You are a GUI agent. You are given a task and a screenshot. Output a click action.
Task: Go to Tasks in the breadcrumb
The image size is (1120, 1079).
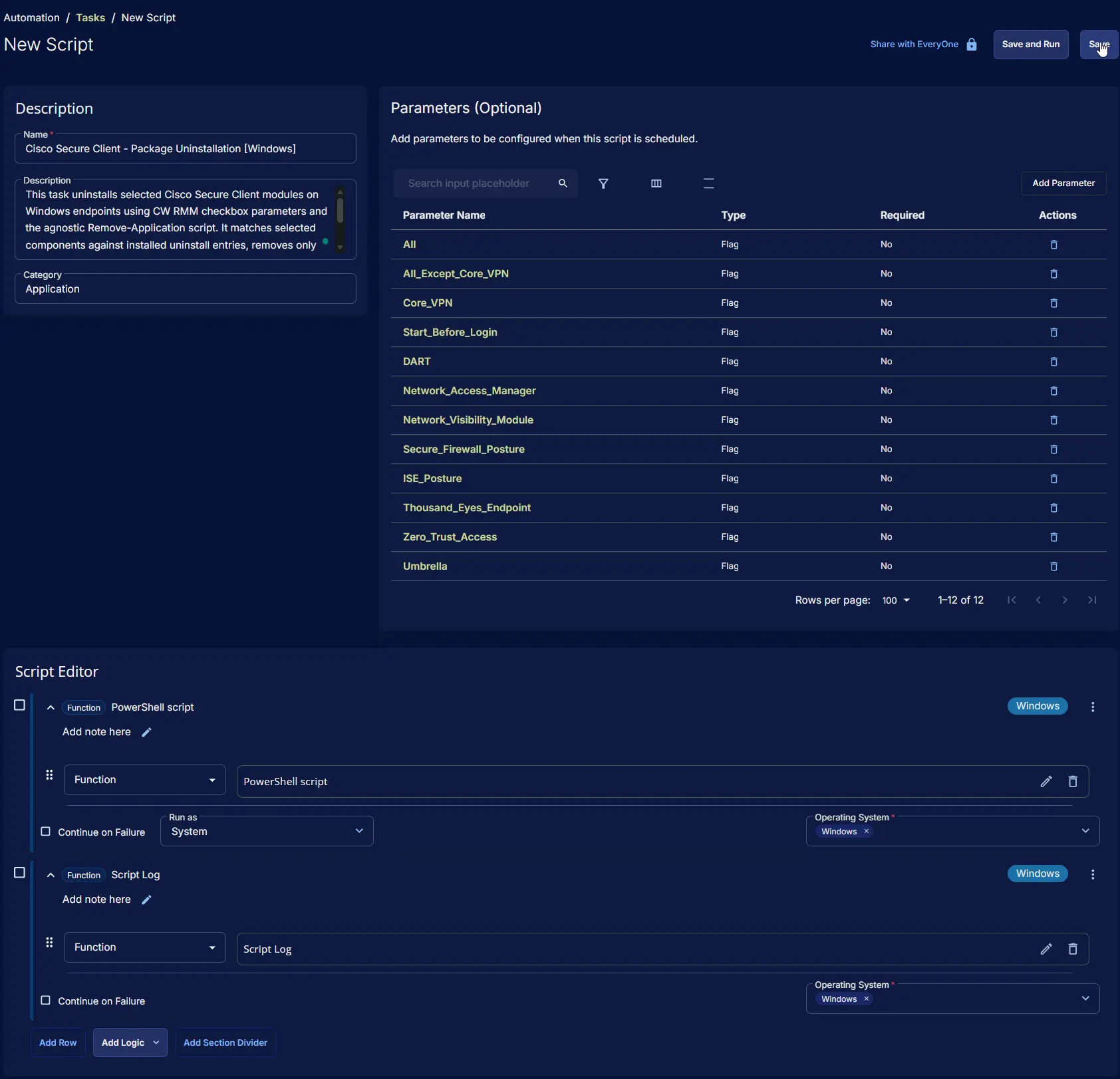pos(90,18)
